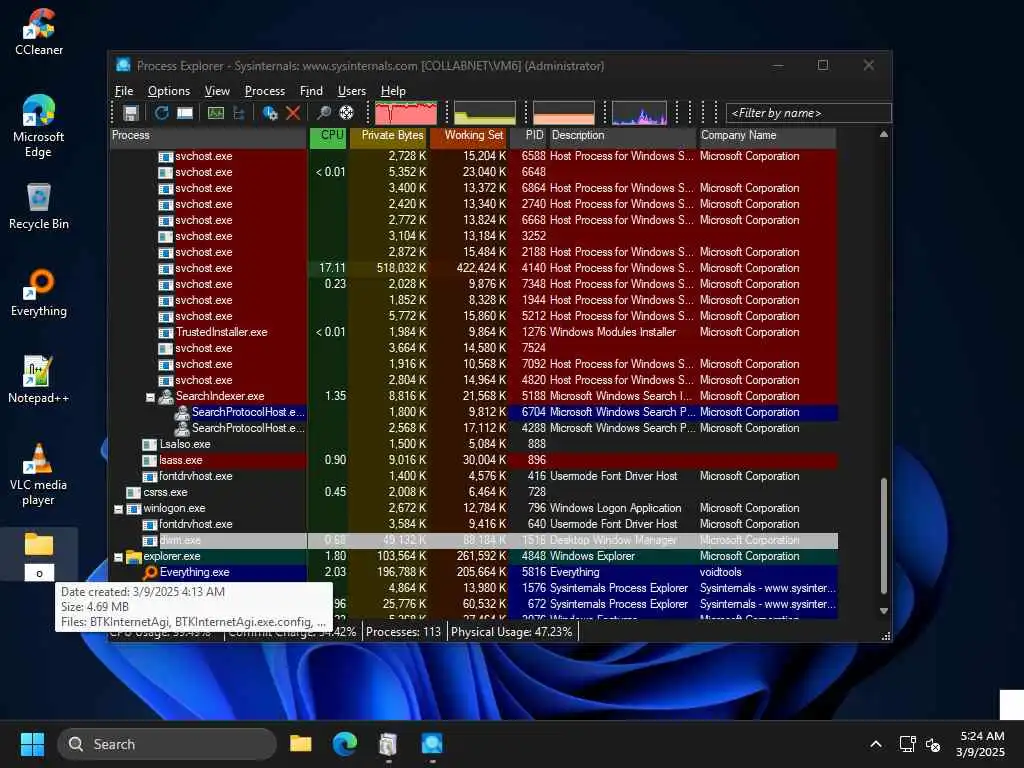Focus the Filter by name field

click(x=808, y=113)
